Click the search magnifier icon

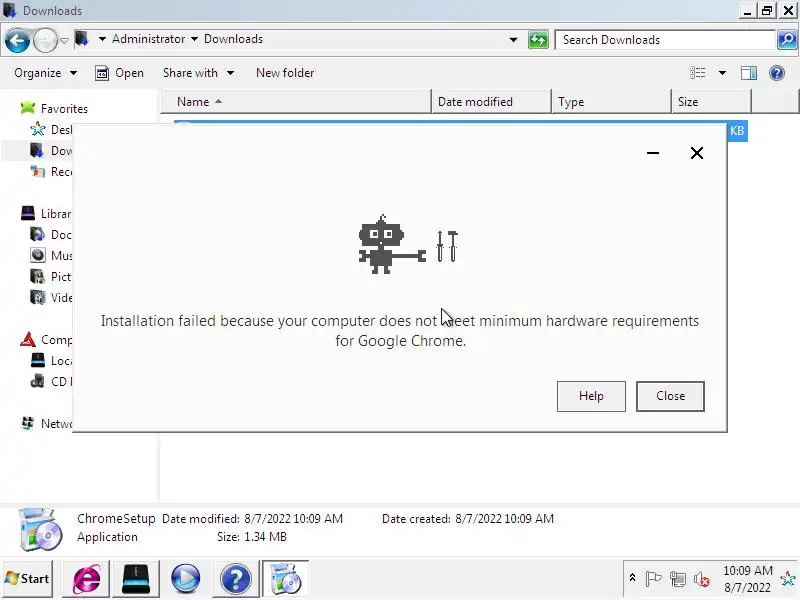tap(787, 40)
